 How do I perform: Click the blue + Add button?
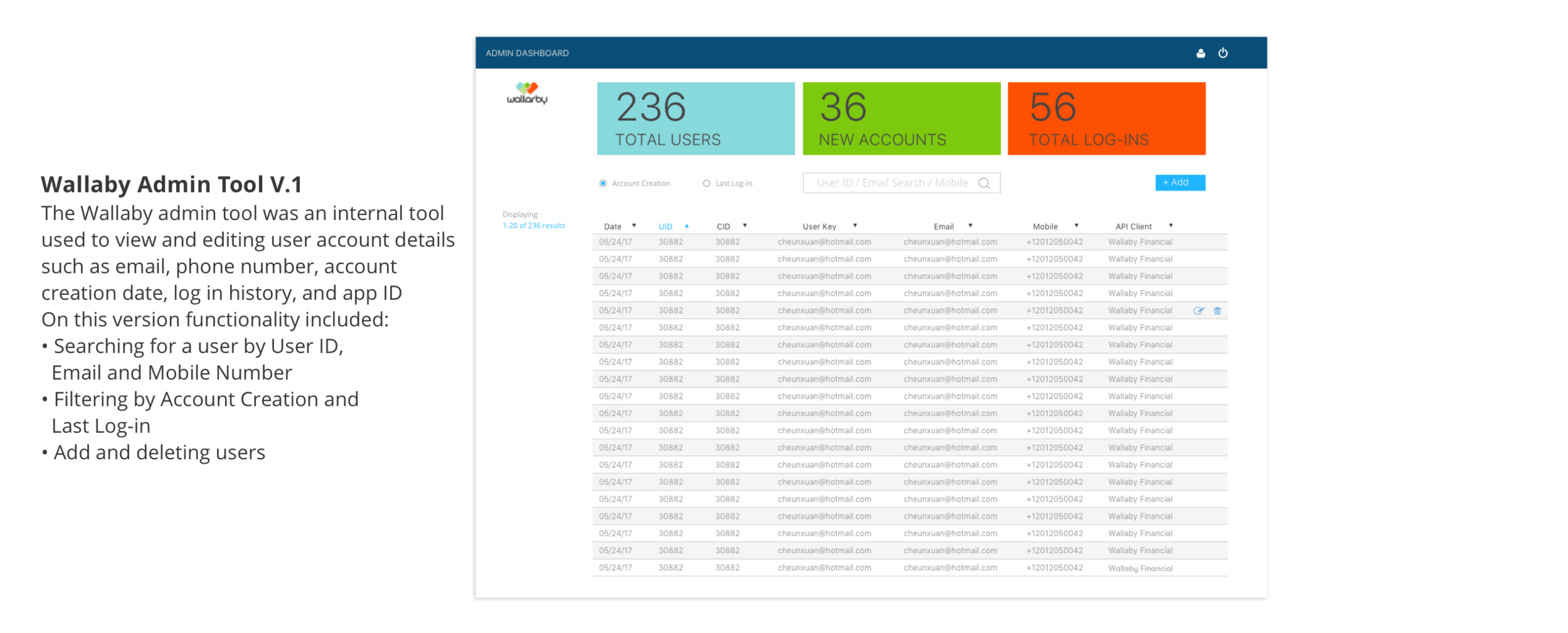[1180, 183]
